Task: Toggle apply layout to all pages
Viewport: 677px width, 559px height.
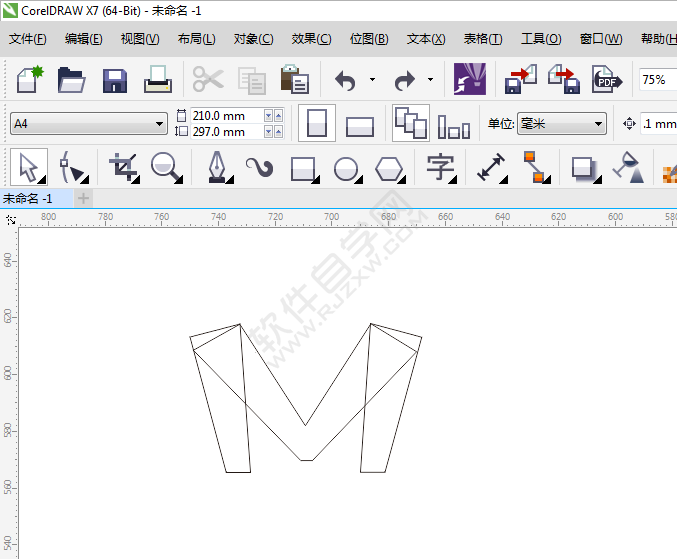Action: [410, 123]
